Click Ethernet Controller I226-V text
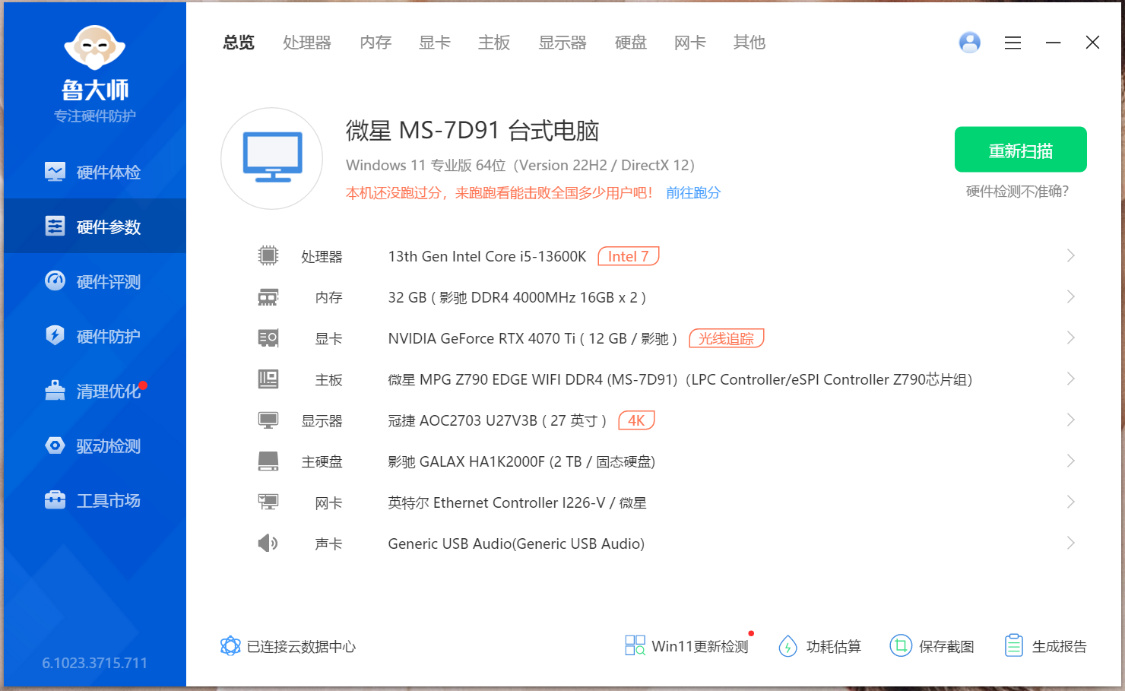The image size is (1125, 691). (x=519, y=503)
